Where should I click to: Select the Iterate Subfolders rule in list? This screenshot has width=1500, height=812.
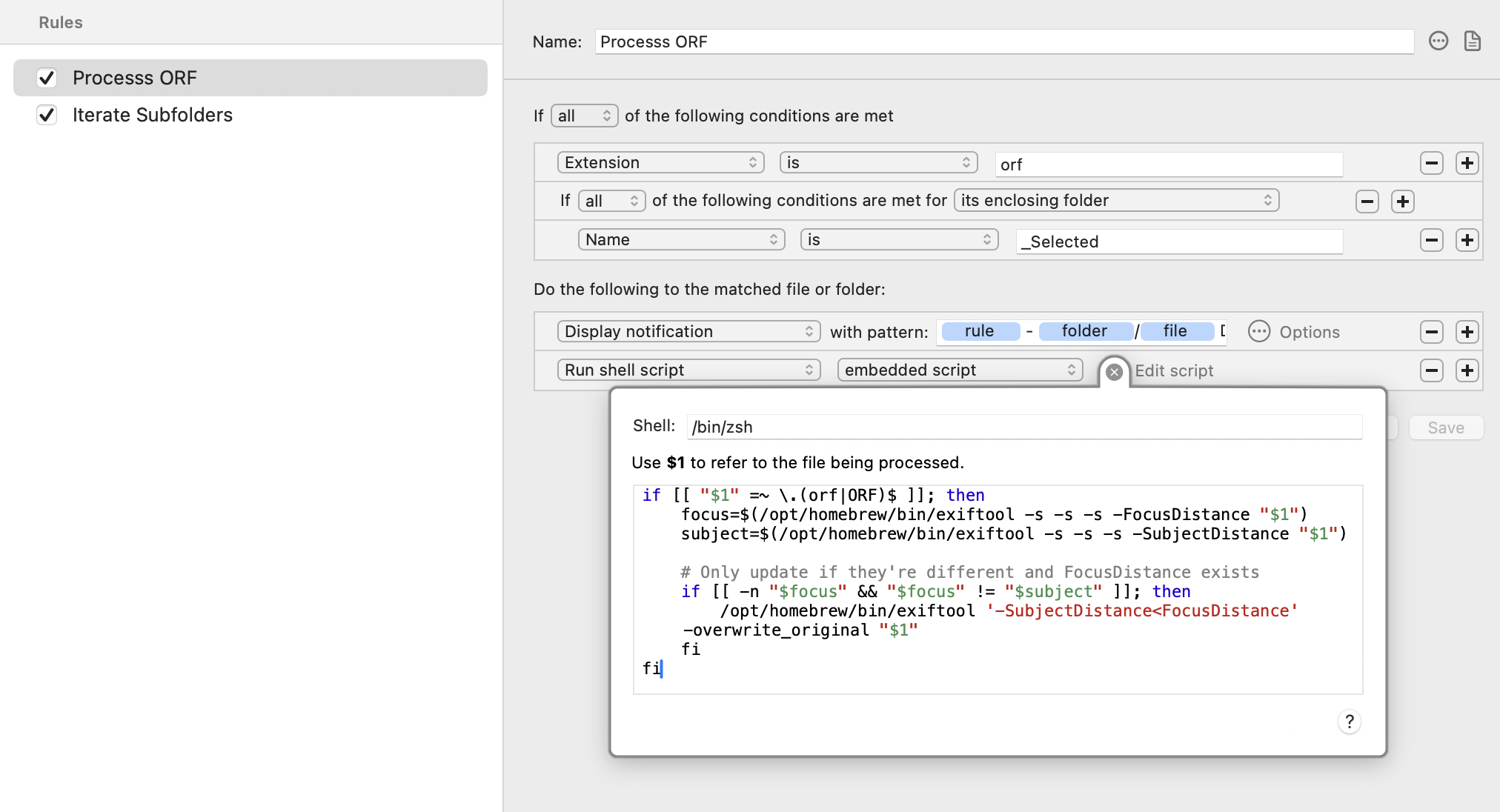tap(152, 115)
